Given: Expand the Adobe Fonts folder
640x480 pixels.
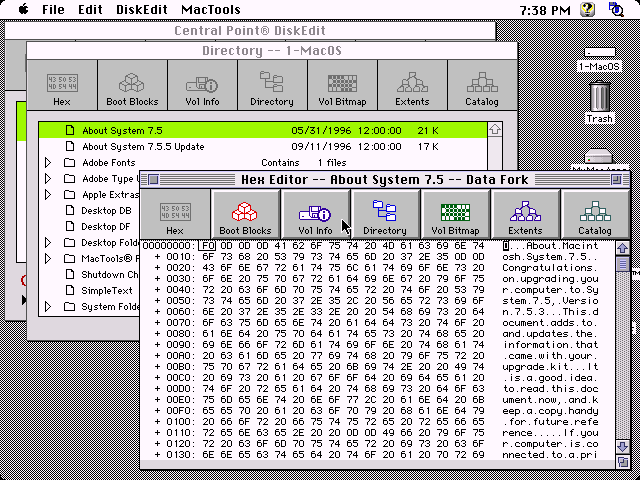Looking at the screenshot, I should pos(48,163).
